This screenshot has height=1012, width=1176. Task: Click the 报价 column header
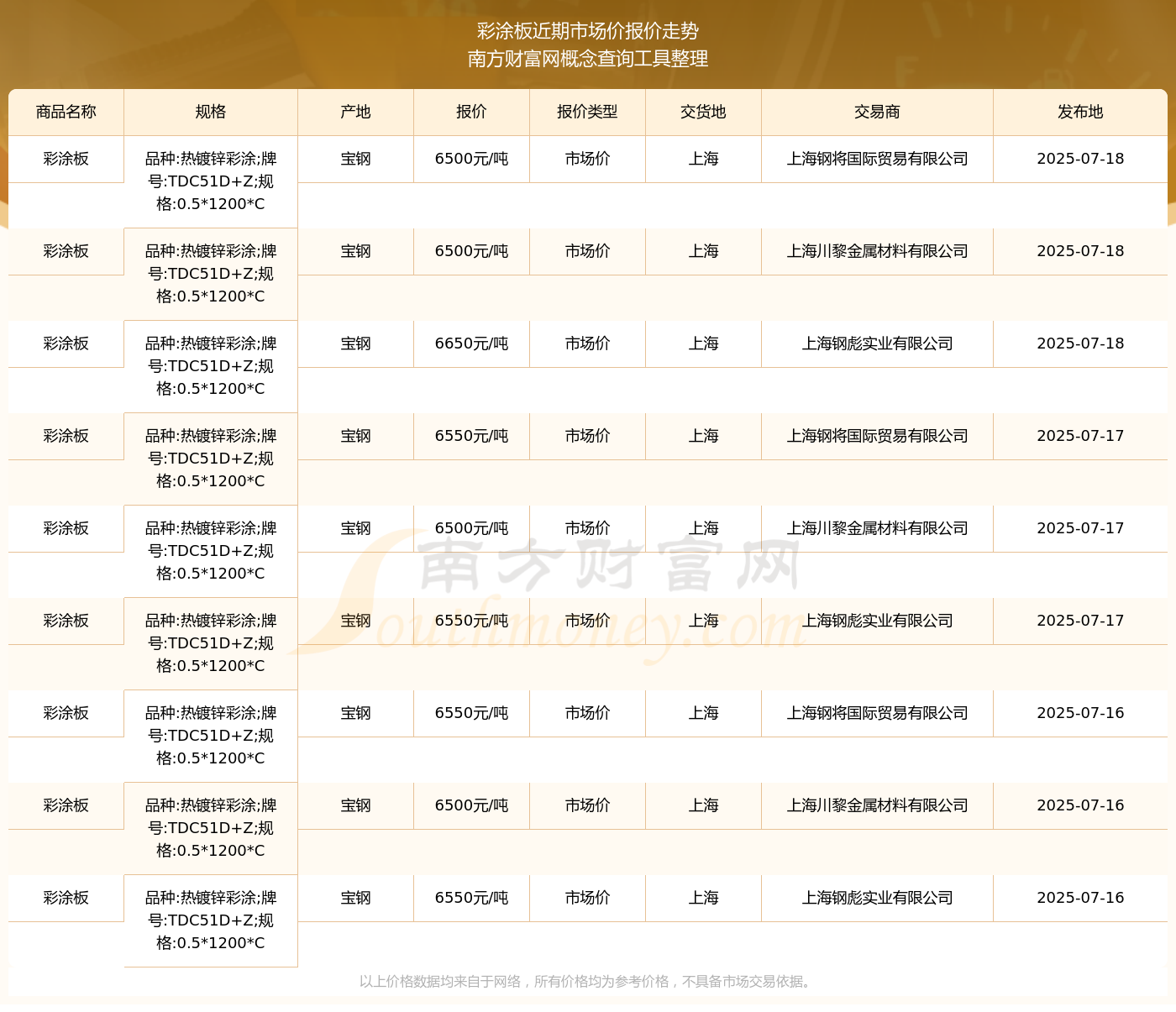coord(472,112)
